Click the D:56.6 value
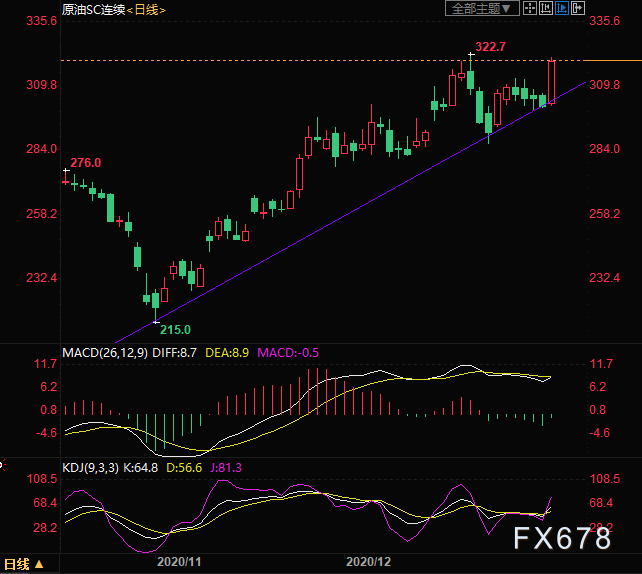This screenshot has width=642, height=574. tap(184, 468)
